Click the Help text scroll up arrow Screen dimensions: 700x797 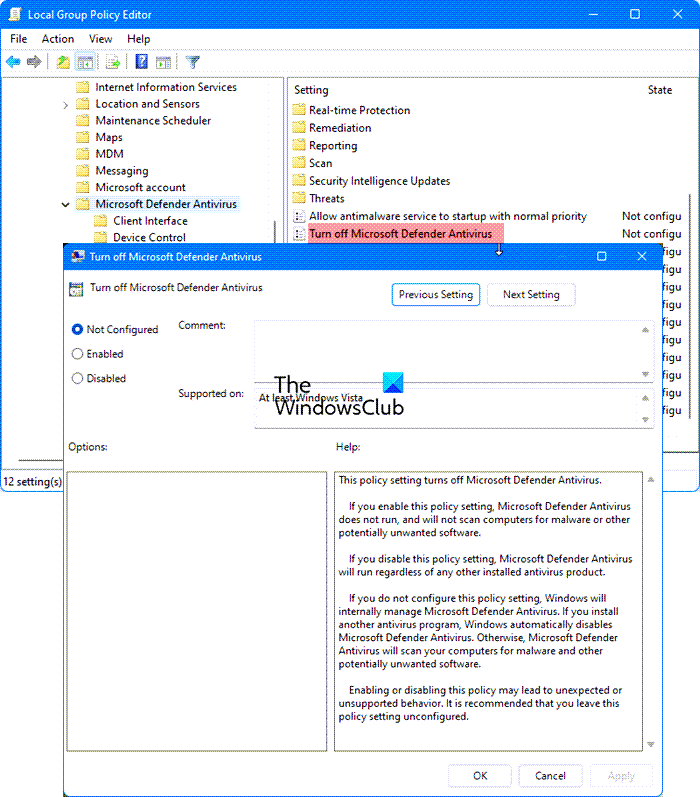(651, 479)
